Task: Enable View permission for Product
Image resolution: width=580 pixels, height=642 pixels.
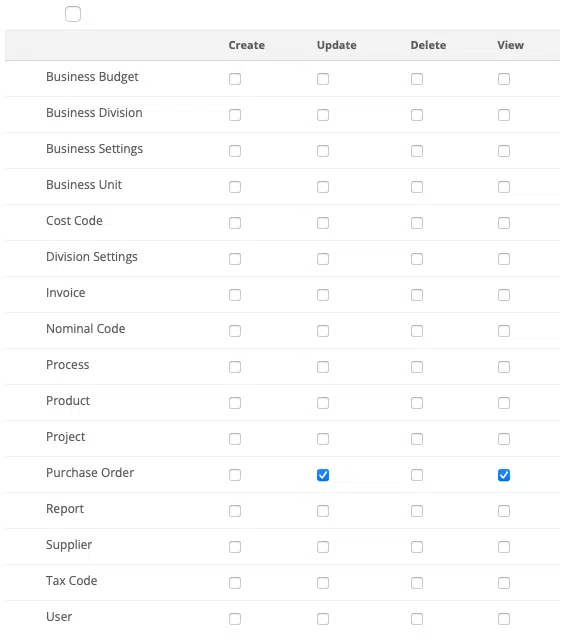Action: coord(504,403)
